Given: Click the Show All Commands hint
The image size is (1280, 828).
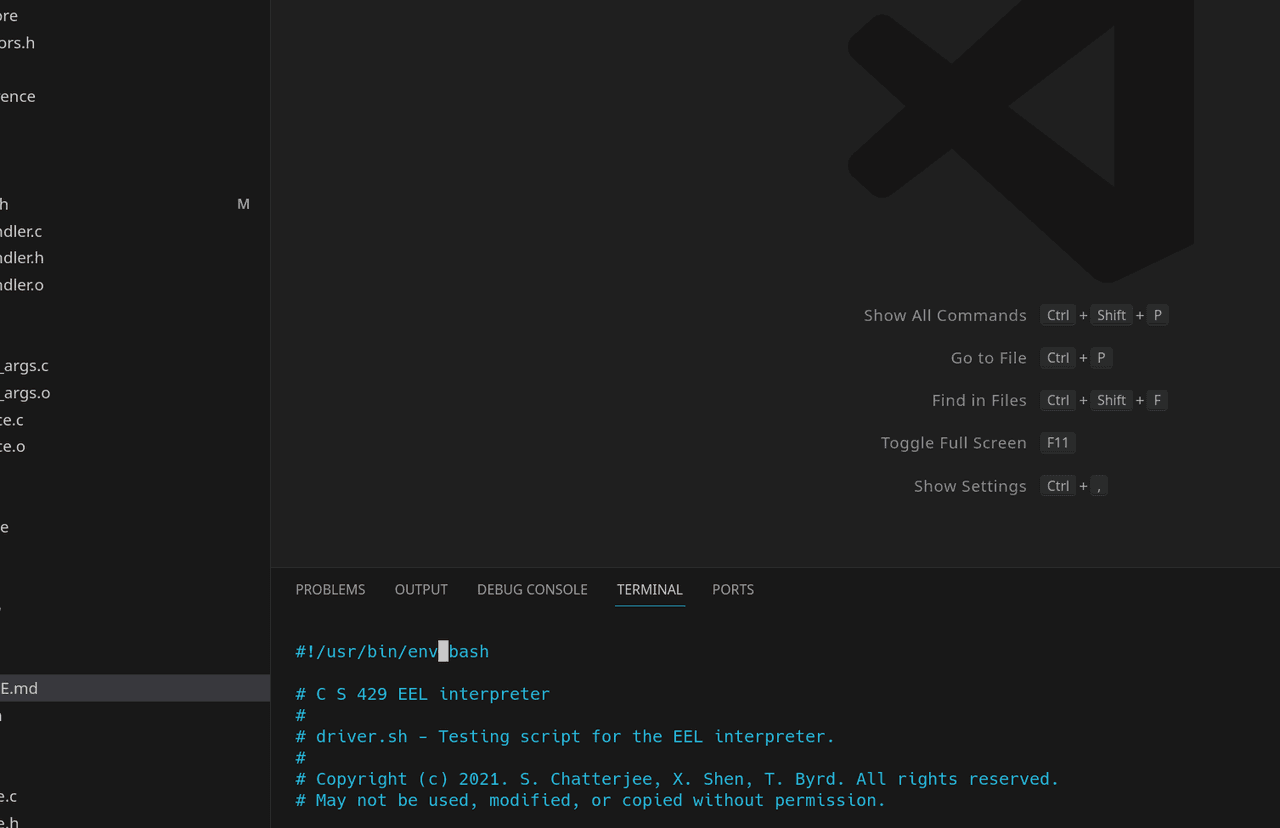Looking at the screenshot, I should pyautogui.click(x=945, y=316).
